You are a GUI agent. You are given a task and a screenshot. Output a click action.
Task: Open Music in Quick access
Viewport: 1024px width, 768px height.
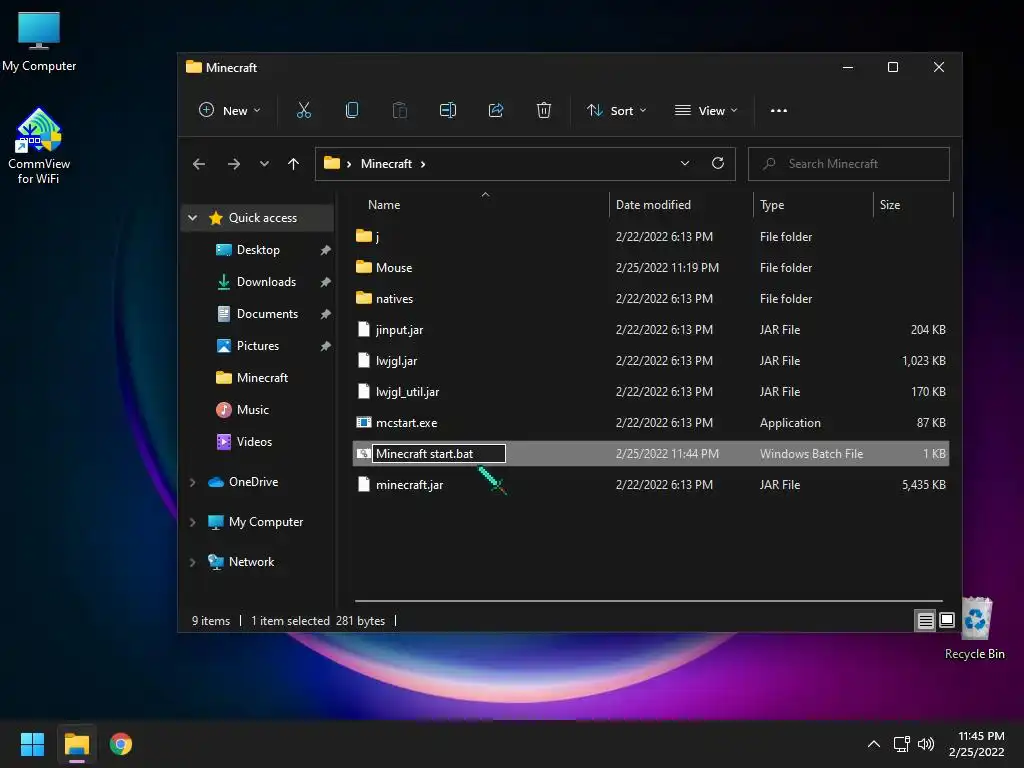point(252,409)
